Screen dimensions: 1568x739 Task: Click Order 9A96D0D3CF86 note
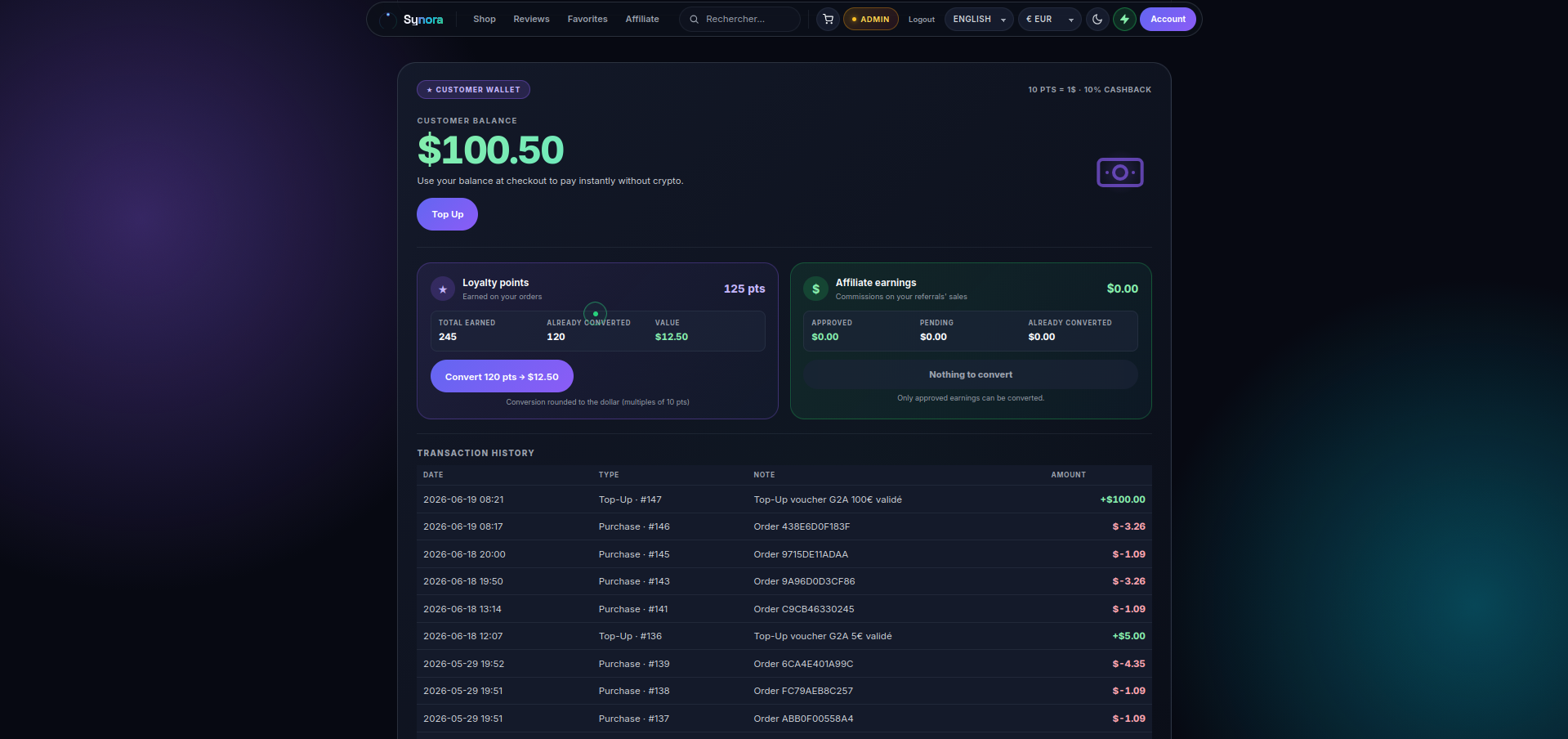point(804,581)
